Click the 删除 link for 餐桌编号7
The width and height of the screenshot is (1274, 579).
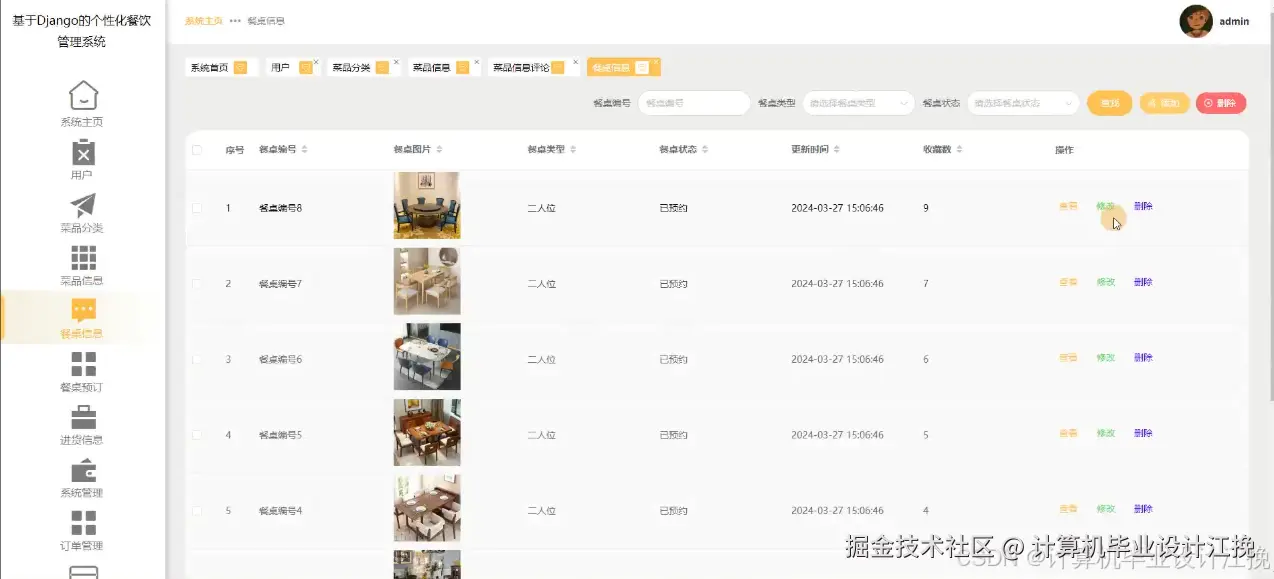(1143, 283)
